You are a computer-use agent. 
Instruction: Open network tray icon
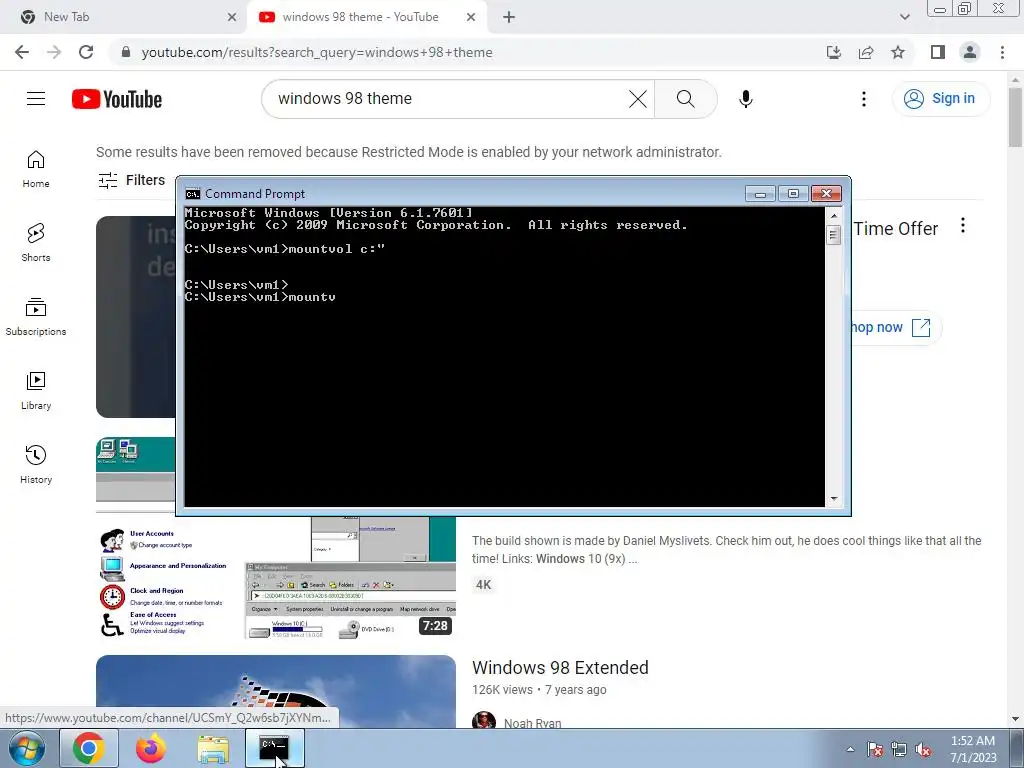click(x=899, y=749)
